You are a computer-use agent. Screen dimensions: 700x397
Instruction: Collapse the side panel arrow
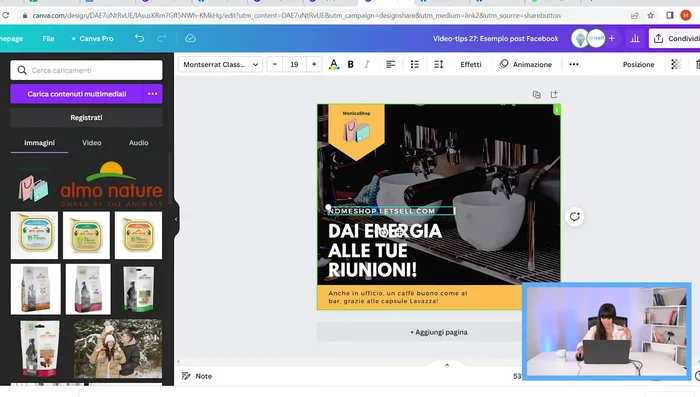(176, 219)
